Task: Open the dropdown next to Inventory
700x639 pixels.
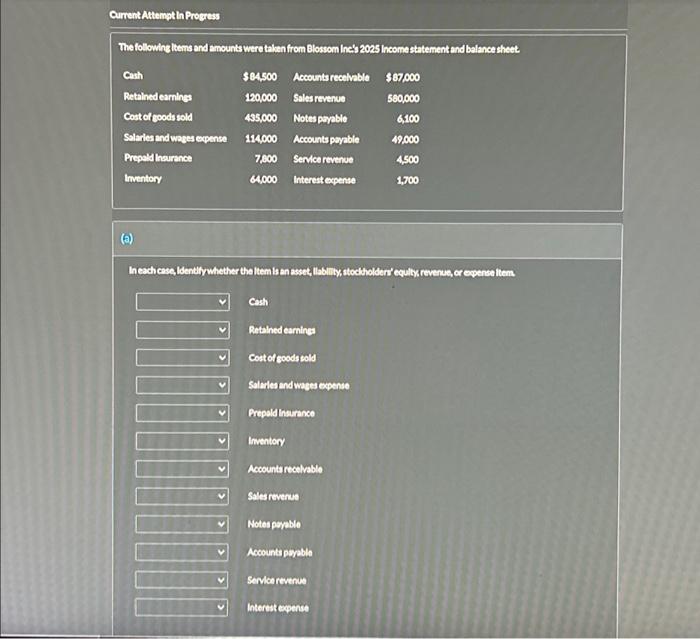Action: (183, 441)
